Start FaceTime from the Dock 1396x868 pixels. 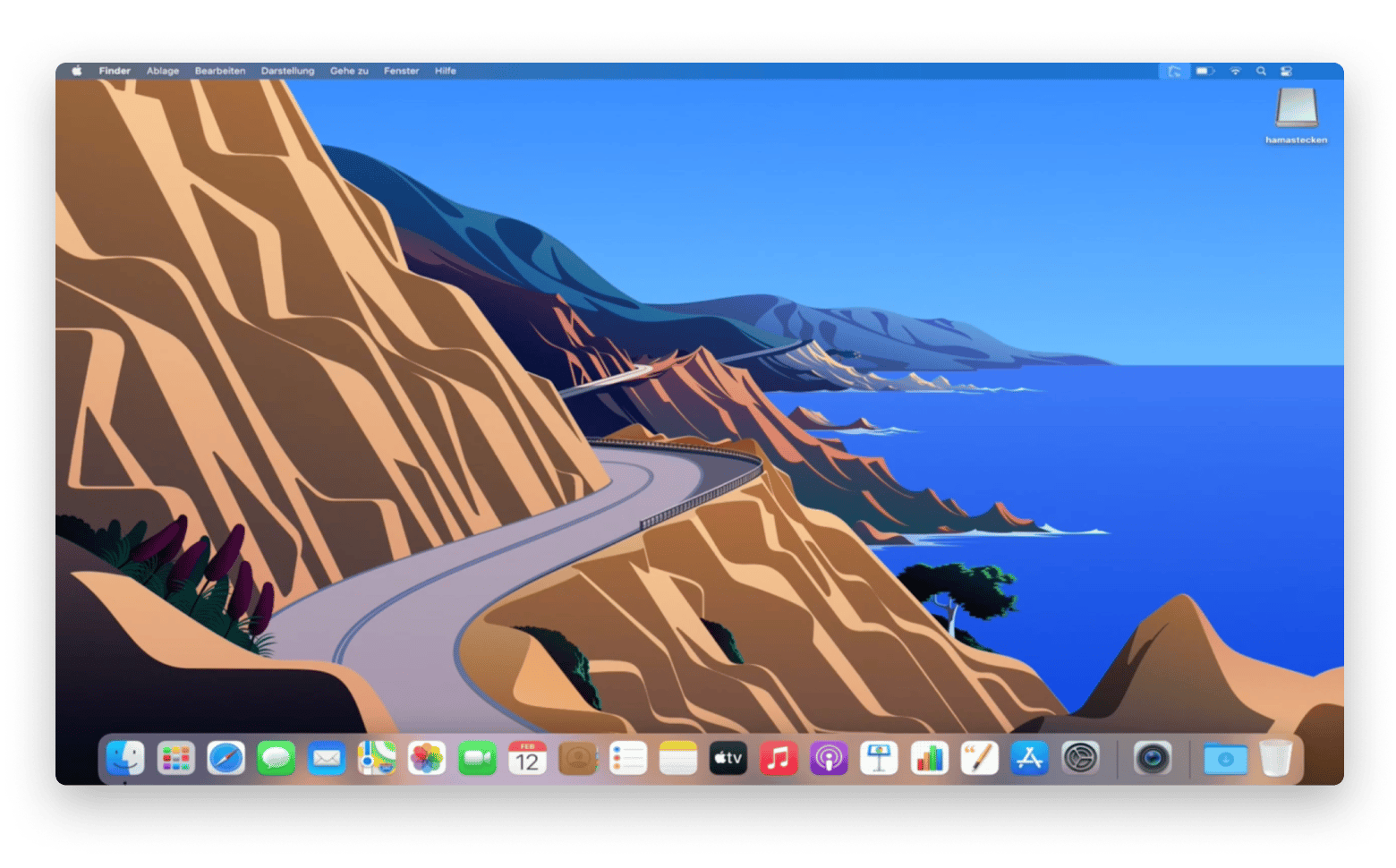[x=477, y=759]
